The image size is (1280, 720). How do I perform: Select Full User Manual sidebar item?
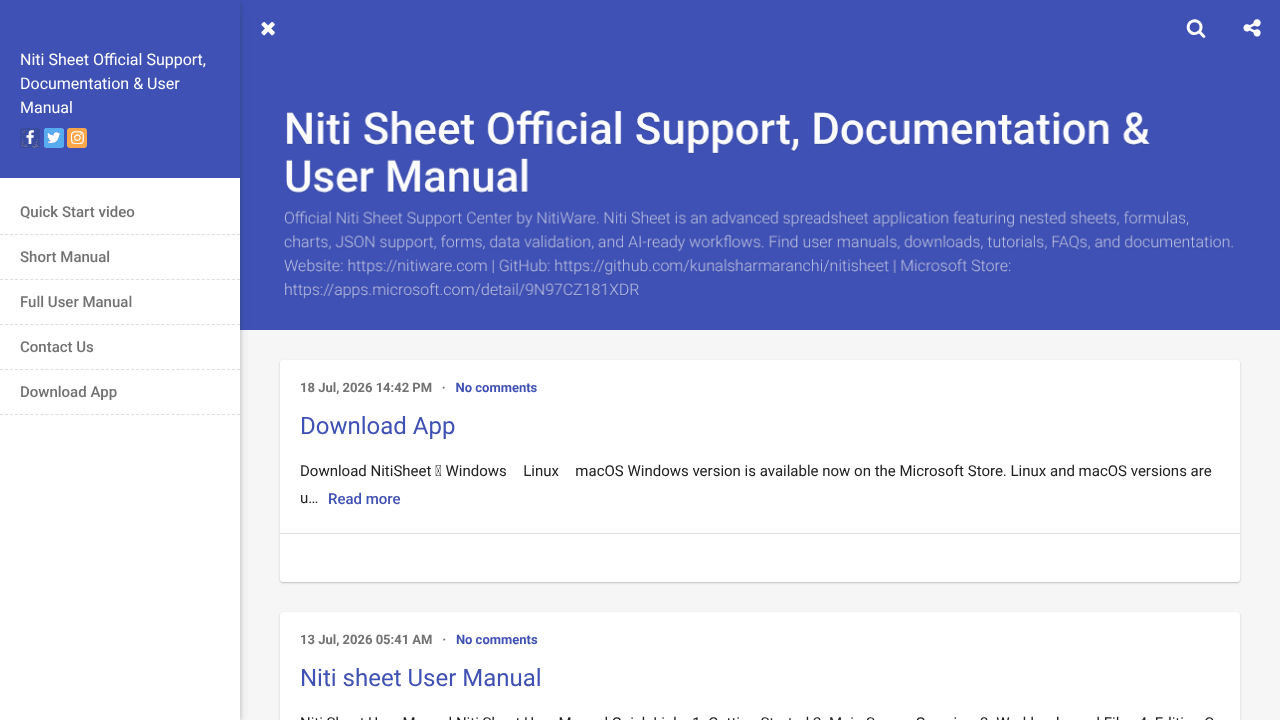click(120, 302)
